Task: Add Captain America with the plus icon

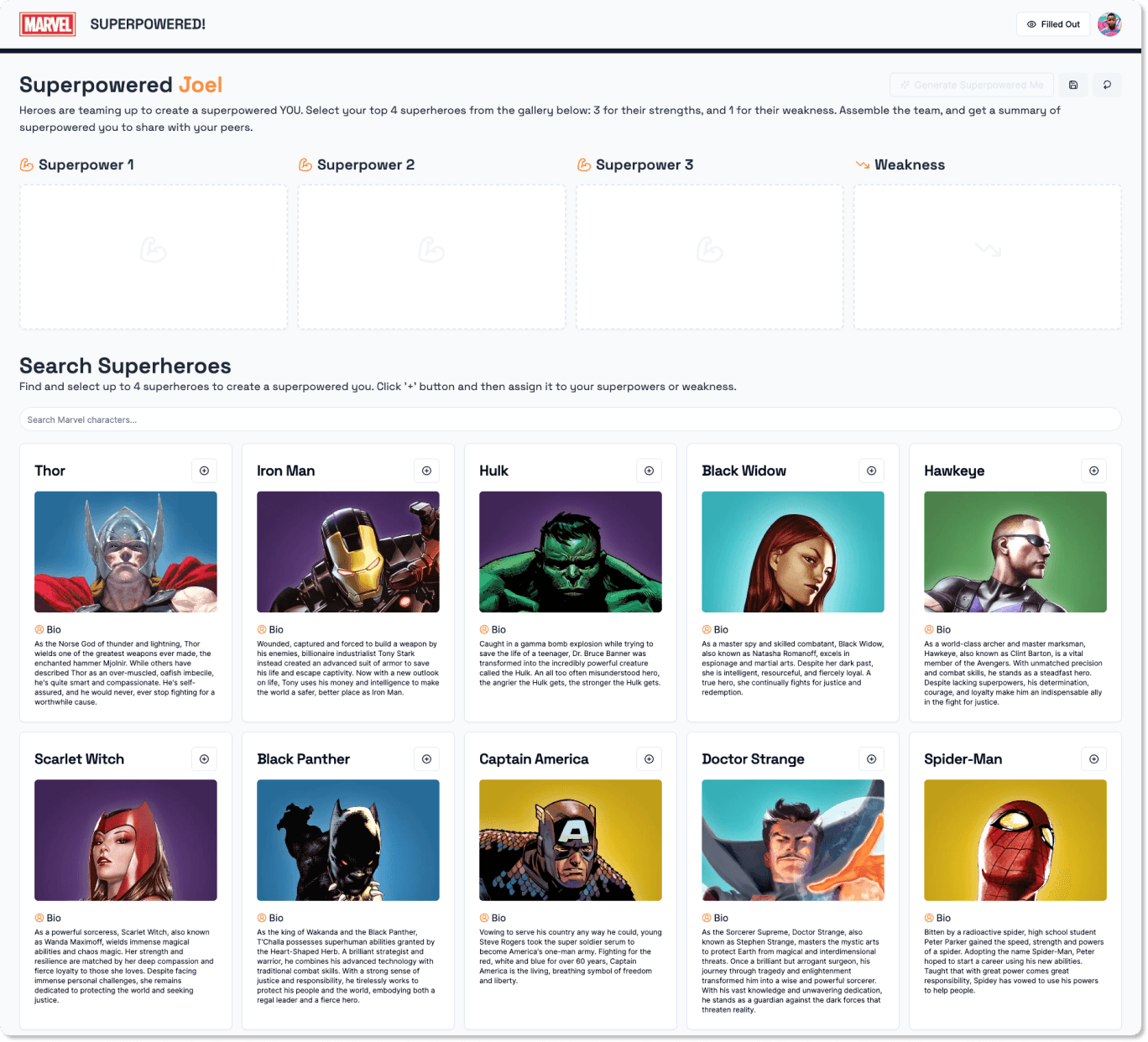Action: (x=649, y=759)
